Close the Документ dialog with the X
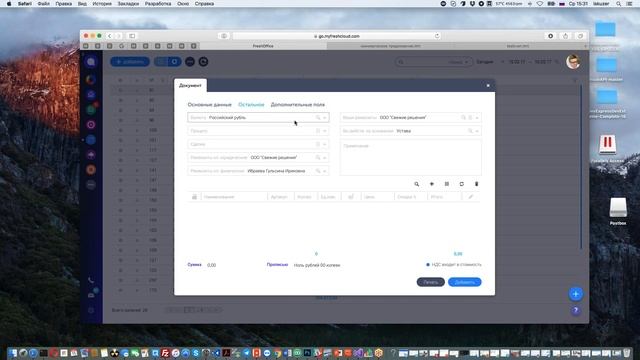The height and width of the screenshot is (360, 640). tap(488, 86)
